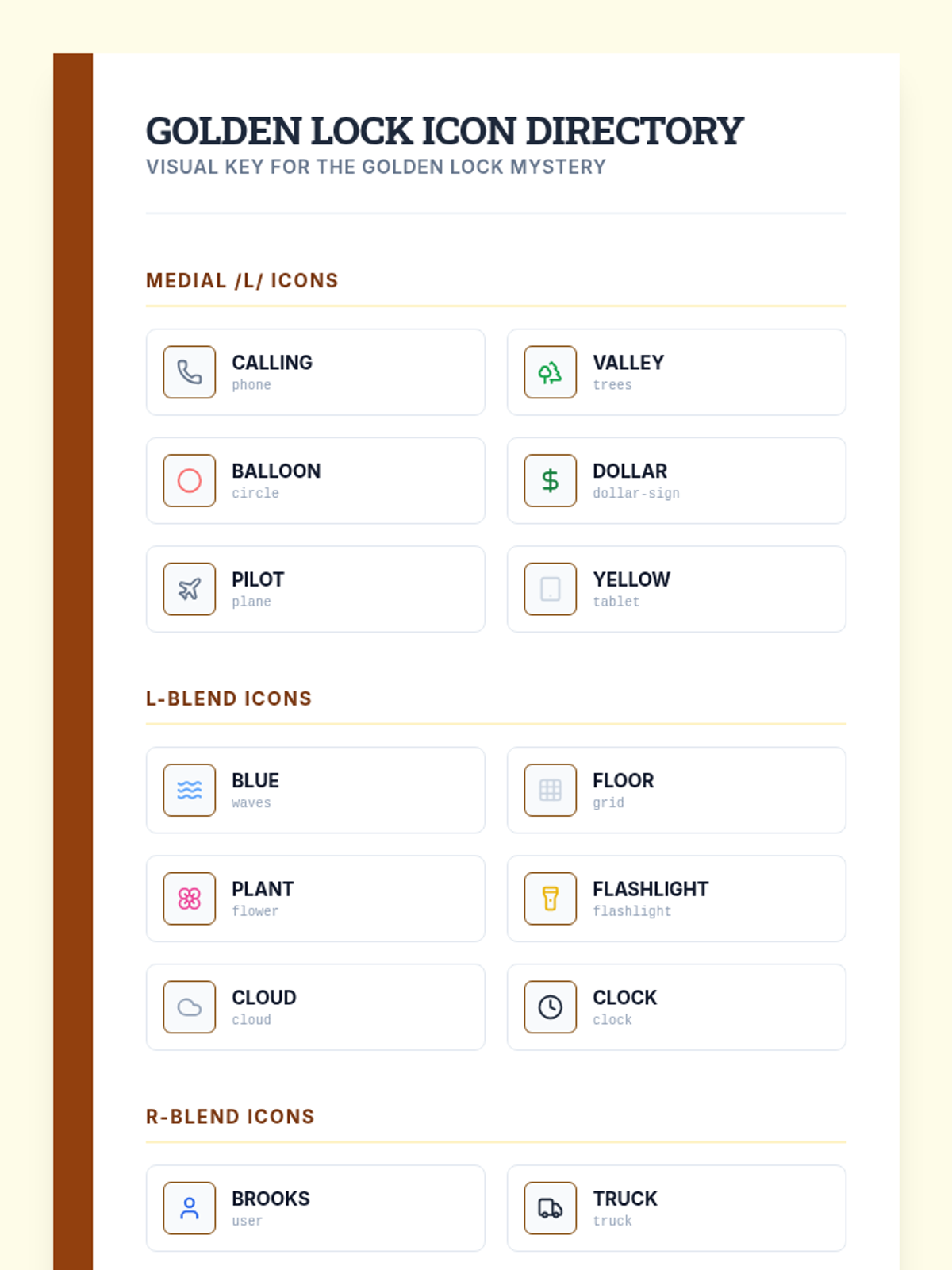Select the truck icon

(550, 1208)
